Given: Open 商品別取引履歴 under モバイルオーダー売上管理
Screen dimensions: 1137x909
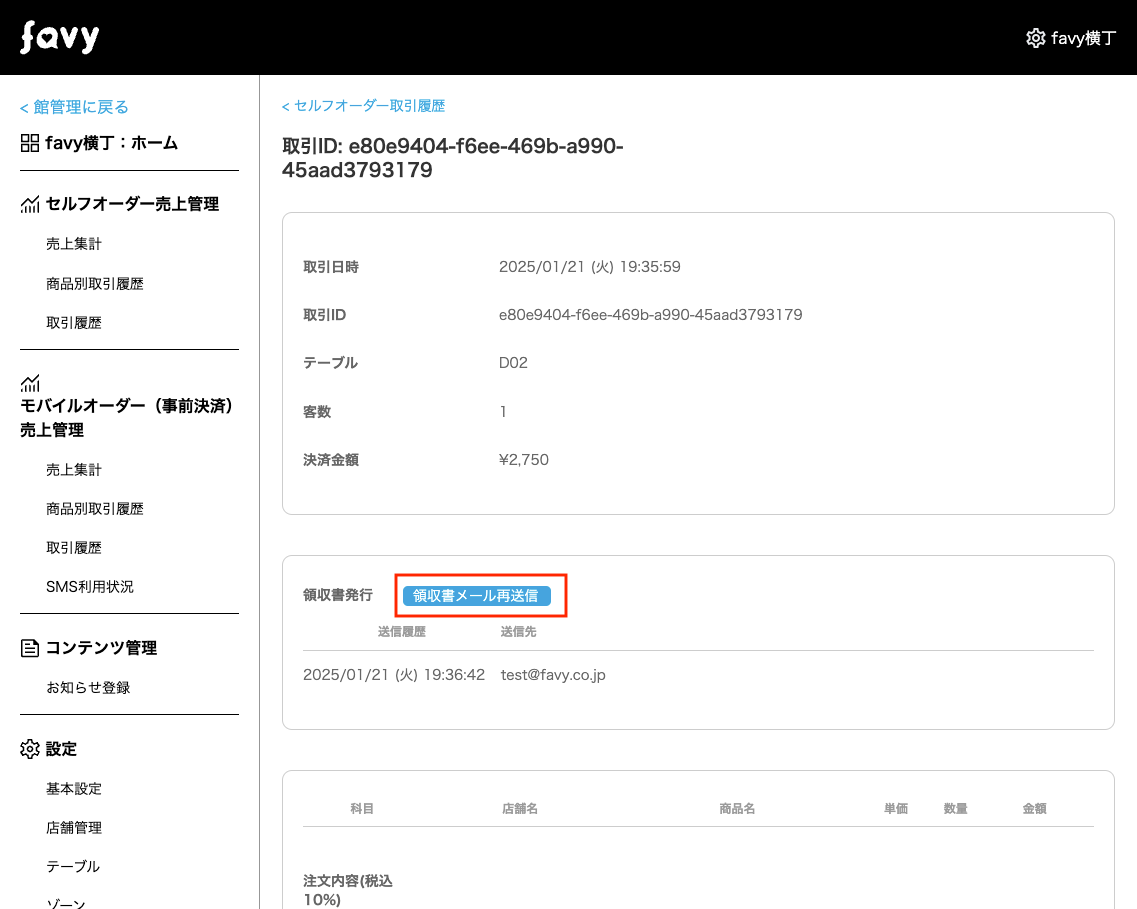Looking at the screenshot, I should point(95,509).
